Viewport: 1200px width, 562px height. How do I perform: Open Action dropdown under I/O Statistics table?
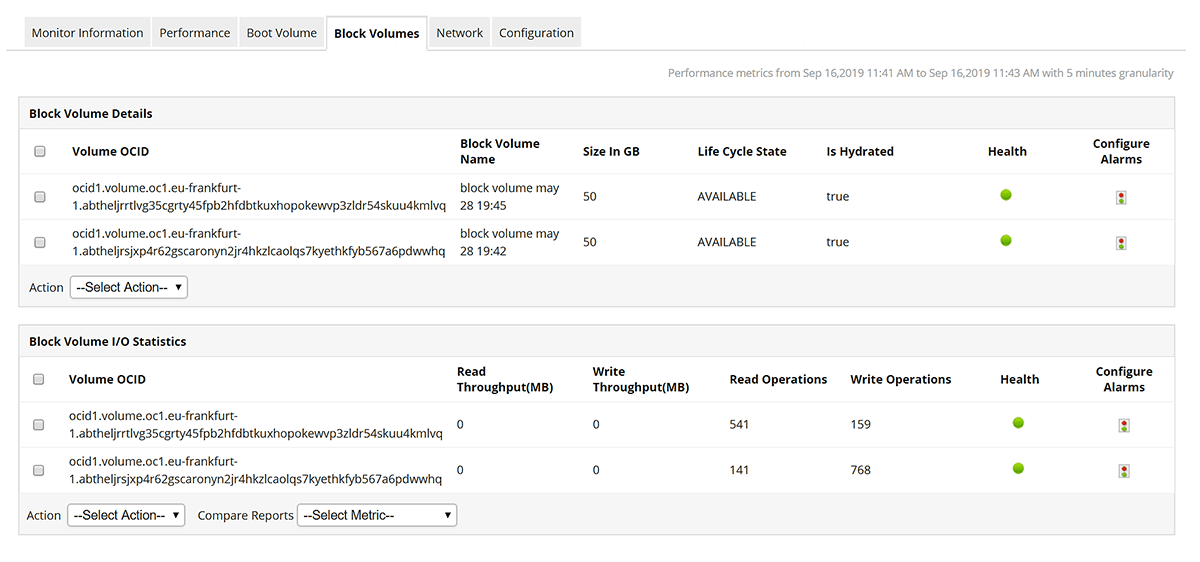click(126, 516)
